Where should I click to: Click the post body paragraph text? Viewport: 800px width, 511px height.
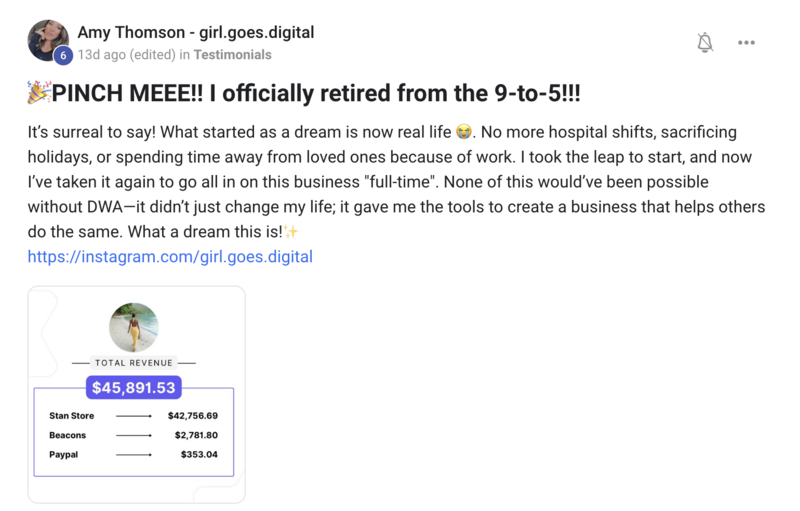(x=396, y=182)
